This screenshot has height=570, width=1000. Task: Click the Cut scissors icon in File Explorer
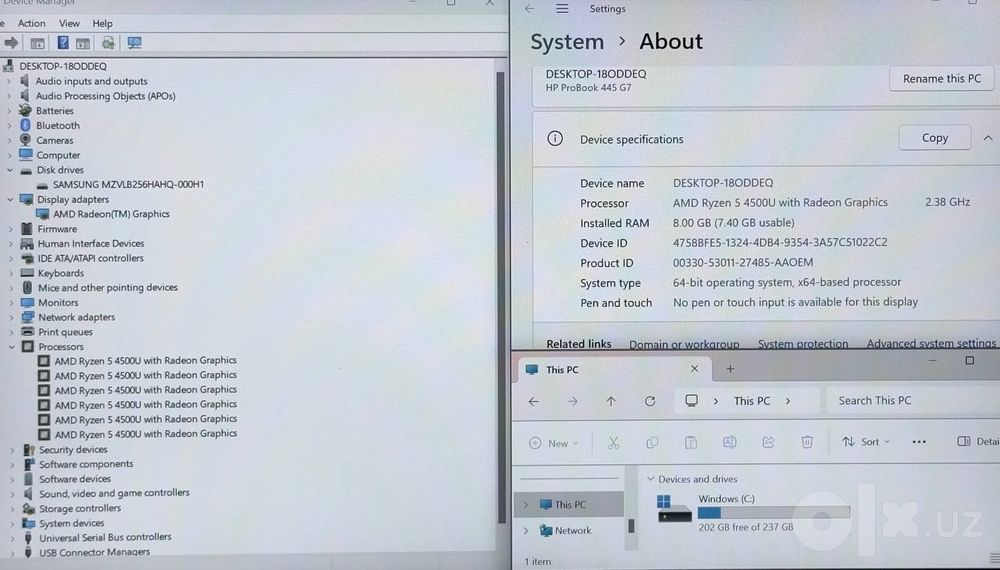pyautogui.click(x=614, y=442)
